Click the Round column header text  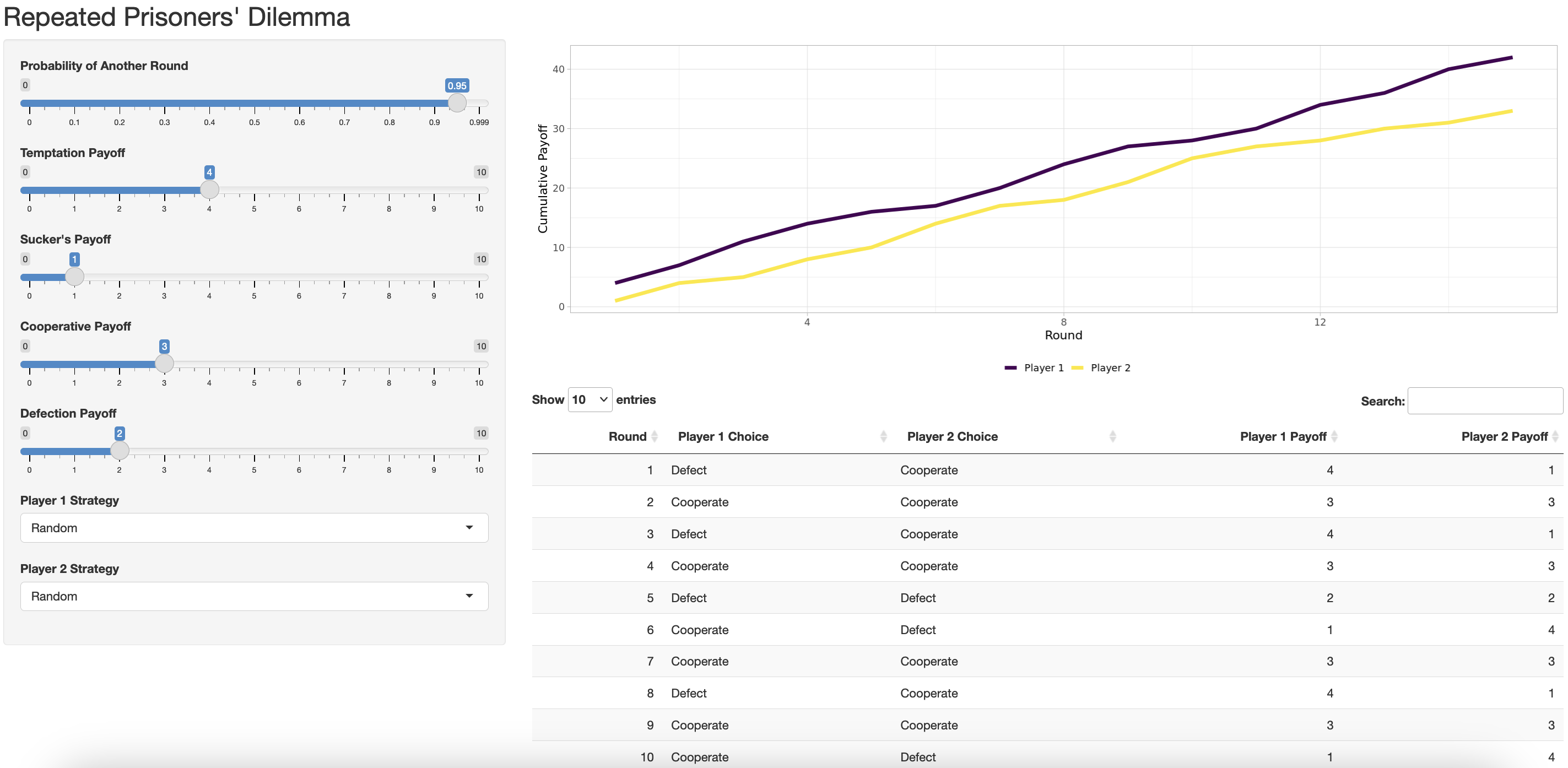pos(627,436)
